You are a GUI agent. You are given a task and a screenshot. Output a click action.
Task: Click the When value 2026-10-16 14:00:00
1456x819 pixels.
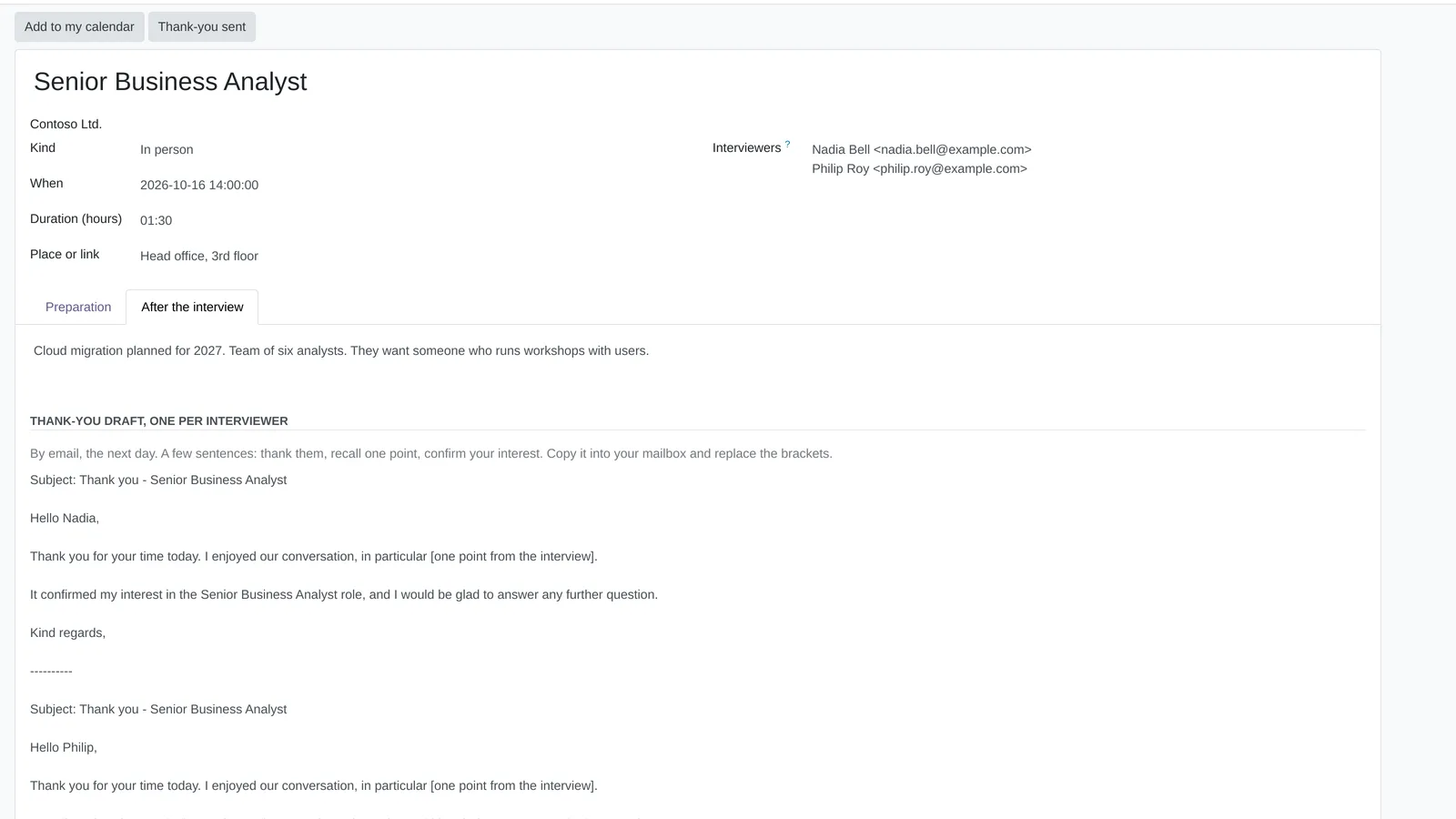coord(199,185)
